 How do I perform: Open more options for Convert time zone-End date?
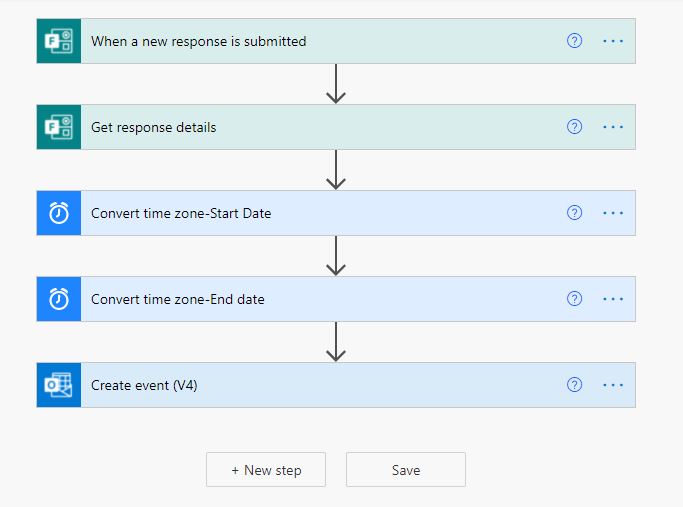(x=613, y=299)
